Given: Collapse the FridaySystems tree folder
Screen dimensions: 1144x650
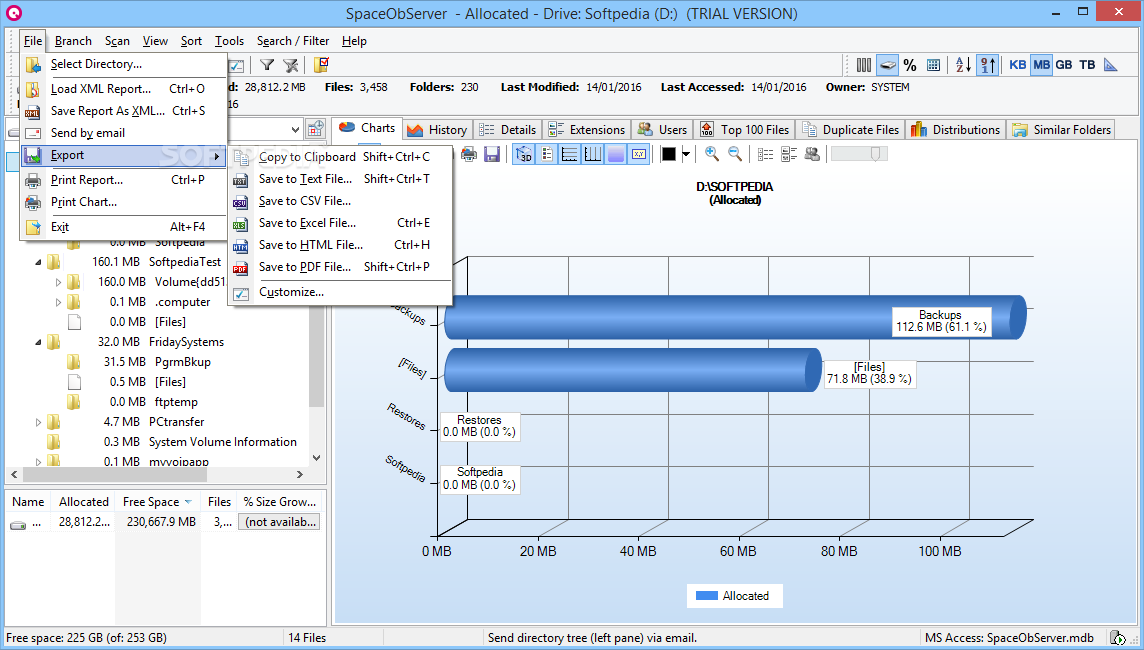Looking at the screenshot, I should click(x=38, y=342).
